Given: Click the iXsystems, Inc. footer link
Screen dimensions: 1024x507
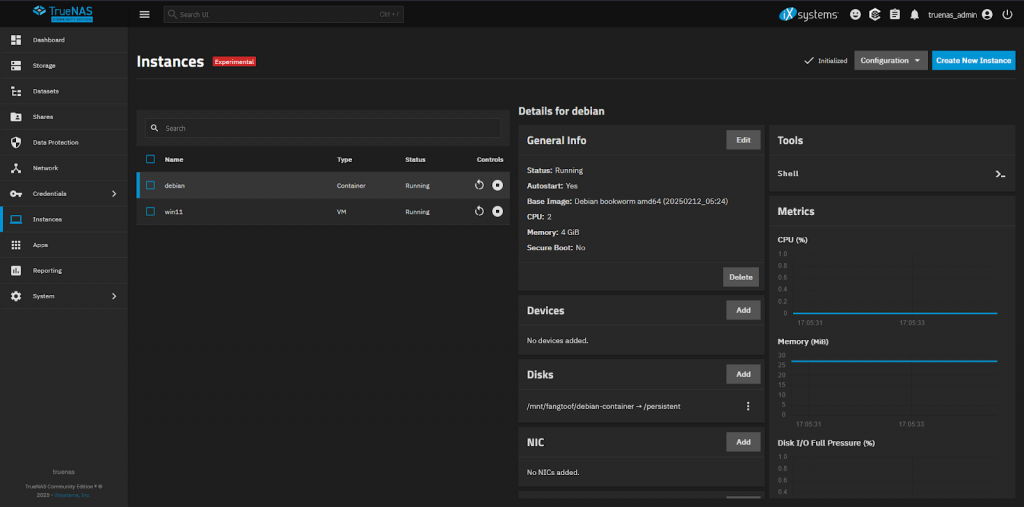Looking at the screenshot, I should [73, 495].
